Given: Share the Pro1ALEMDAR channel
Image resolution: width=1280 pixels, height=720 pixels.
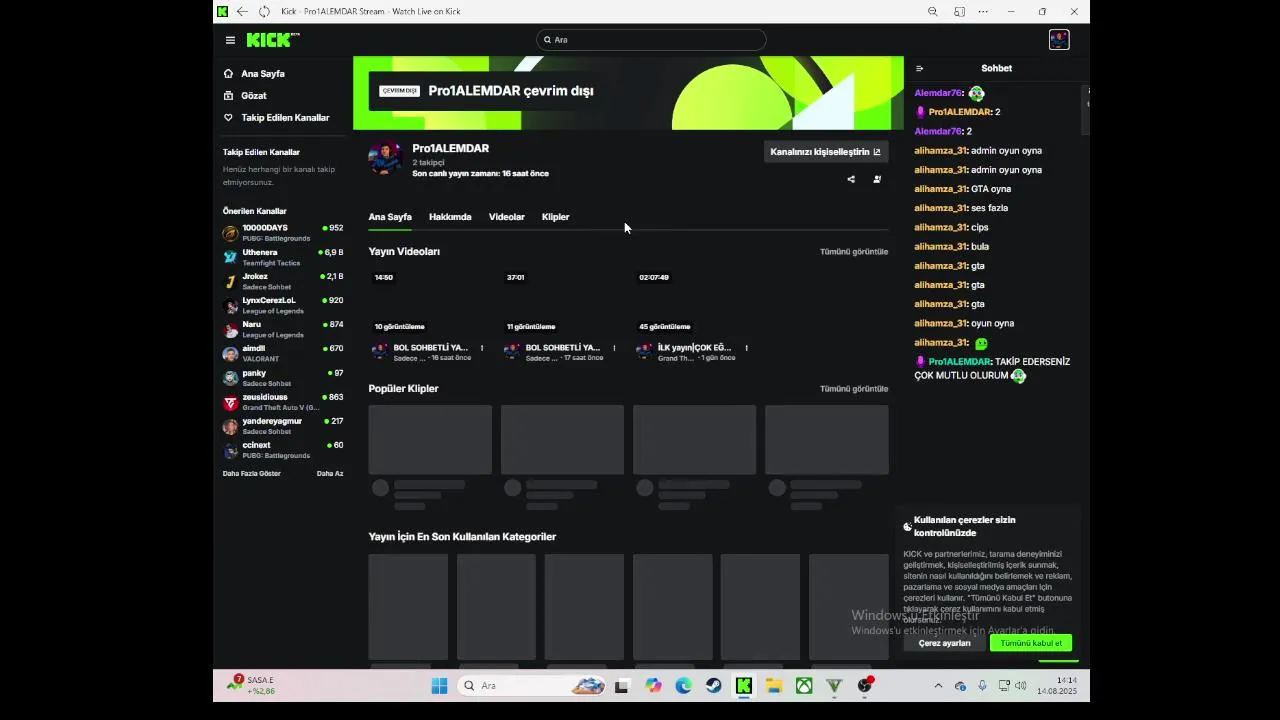Looking at the screenshot, I should tap(851, 180).
